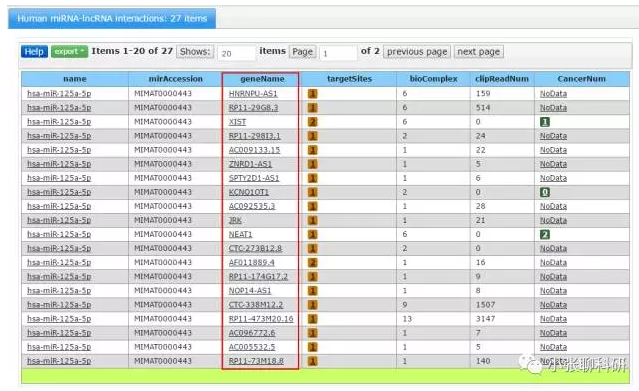Open the JRK gene link
The image size is (639, 391).
(235, 220)
